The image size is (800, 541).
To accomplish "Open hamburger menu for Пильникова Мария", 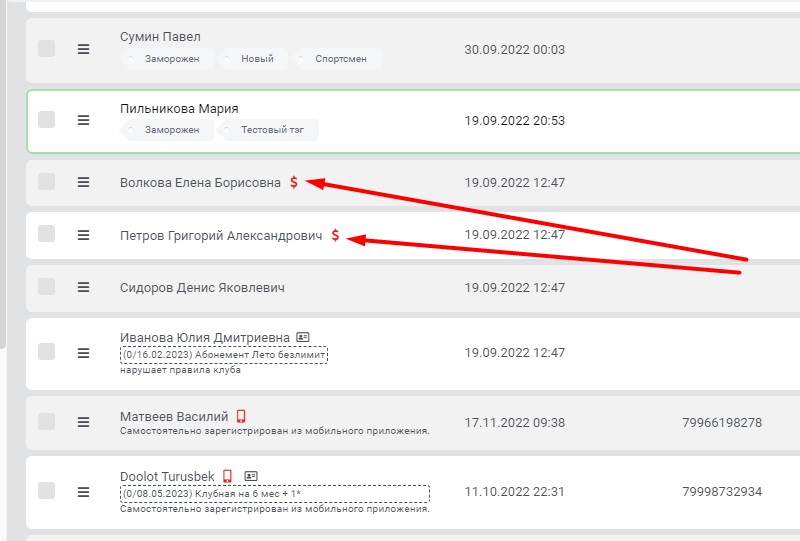I will click(x=83, y=120).
